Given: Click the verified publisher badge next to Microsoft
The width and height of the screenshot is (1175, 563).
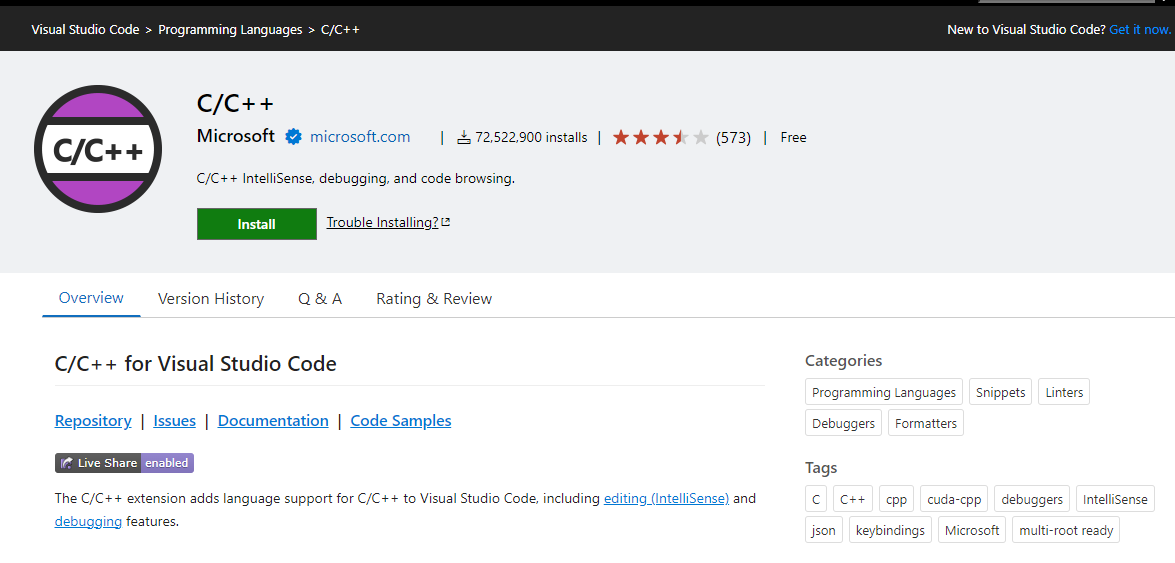Looking at the screenshot, I should (x=293, y=137).
